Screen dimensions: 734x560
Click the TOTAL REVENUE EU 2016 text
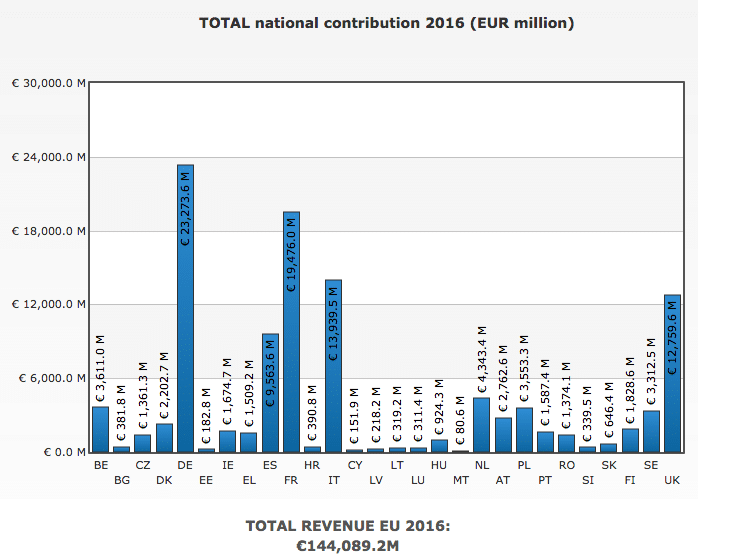pos(350,526)
